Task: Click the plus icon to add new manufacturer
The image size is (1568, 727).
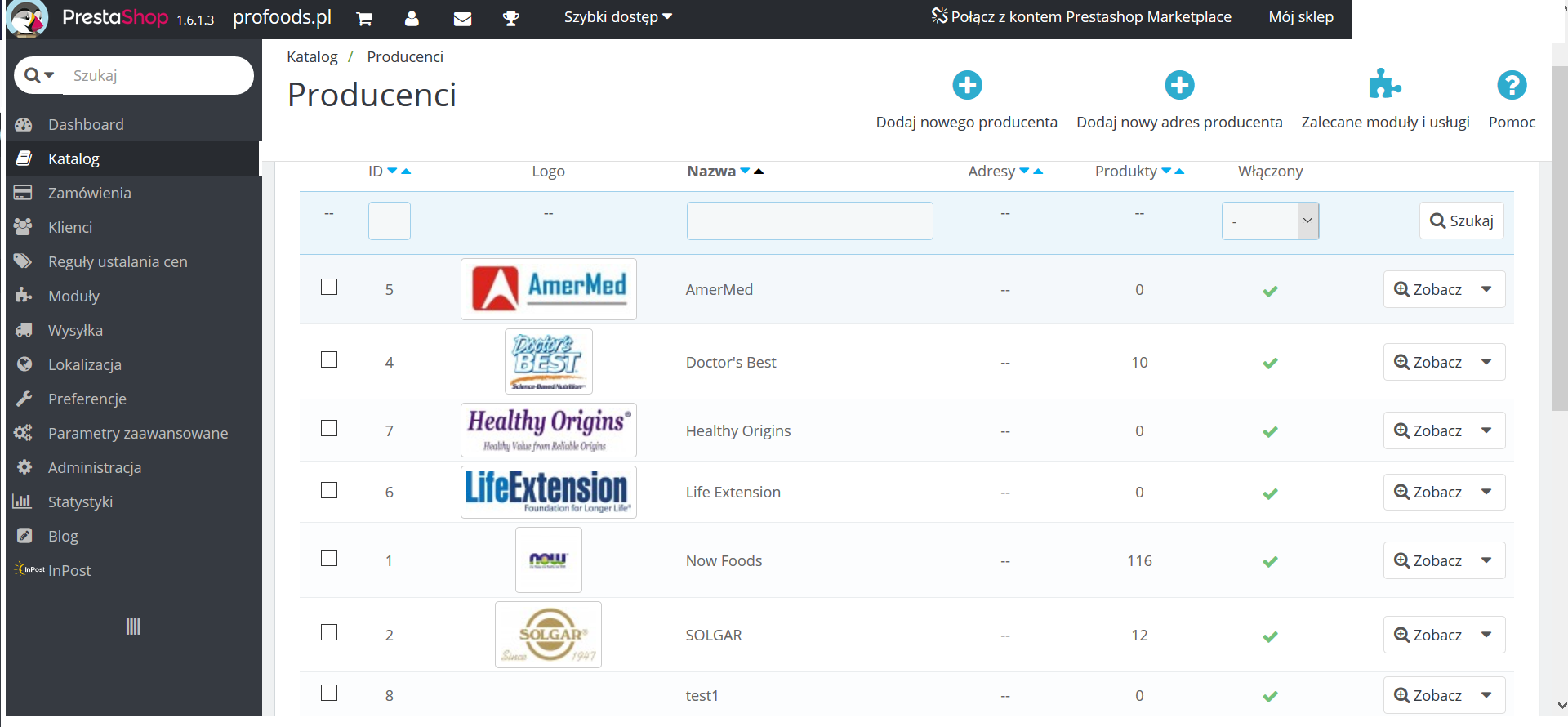Action: click(x=967, y=85)
